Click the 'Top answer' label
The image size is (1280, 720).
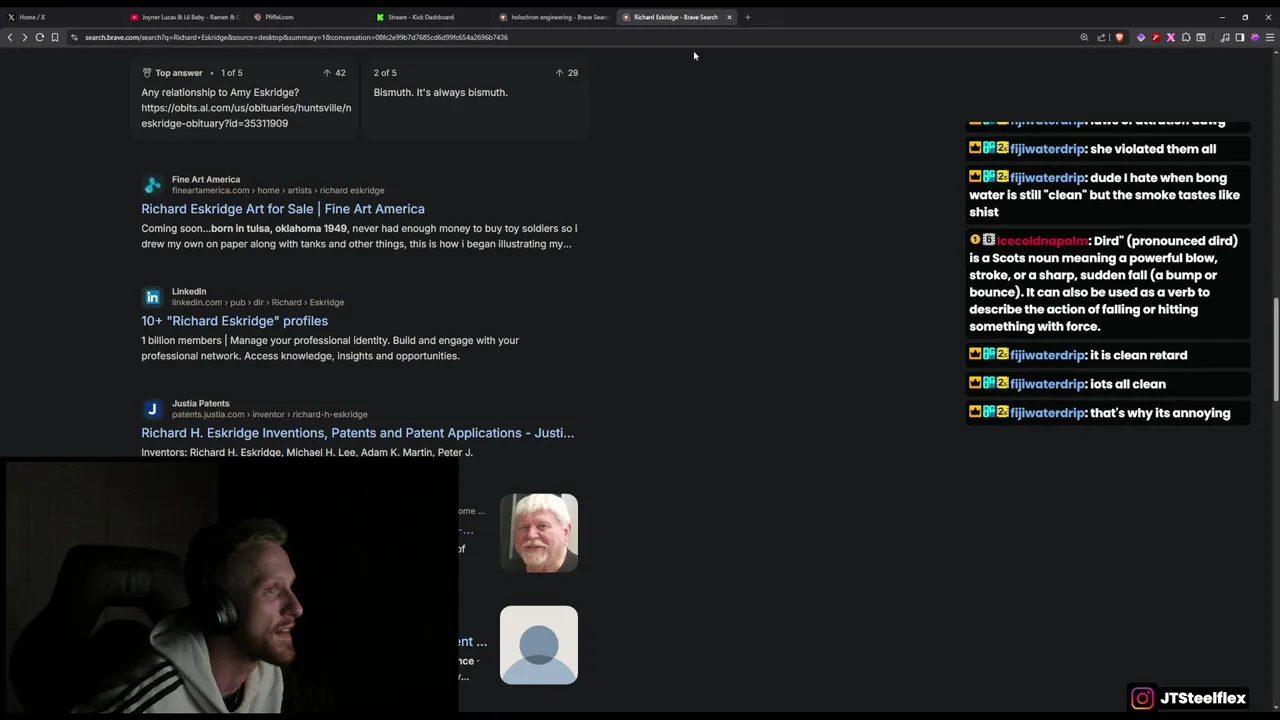[x=178, y=73]
